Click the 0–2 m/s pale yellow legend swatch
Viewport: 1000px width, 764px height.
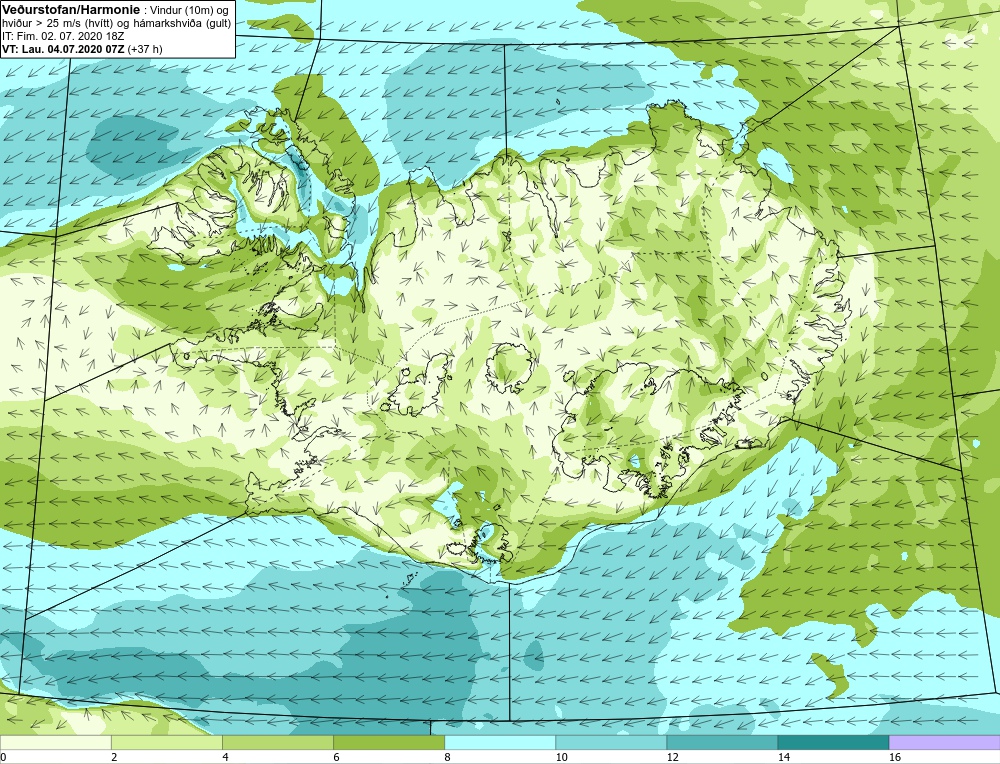(x=55, y=743)
